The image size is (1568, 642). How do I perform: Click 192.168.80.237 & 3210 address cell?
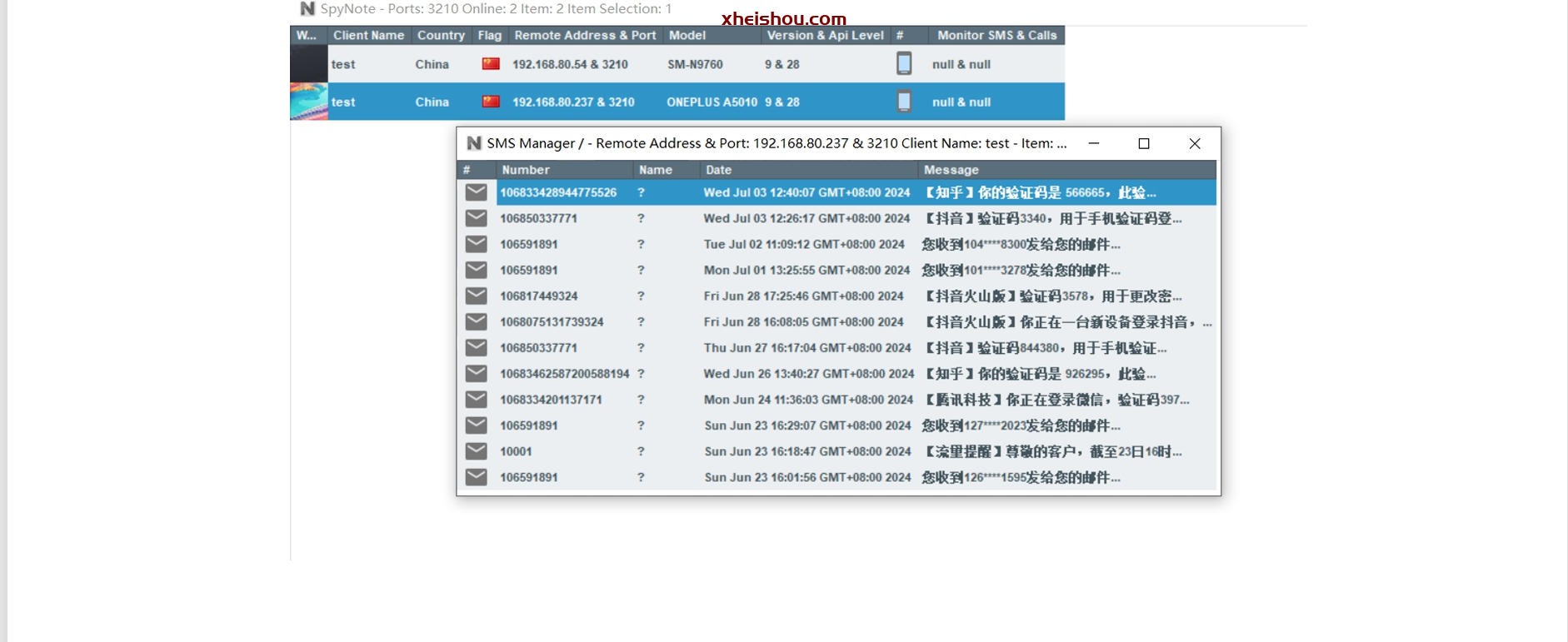click(573, 102)
